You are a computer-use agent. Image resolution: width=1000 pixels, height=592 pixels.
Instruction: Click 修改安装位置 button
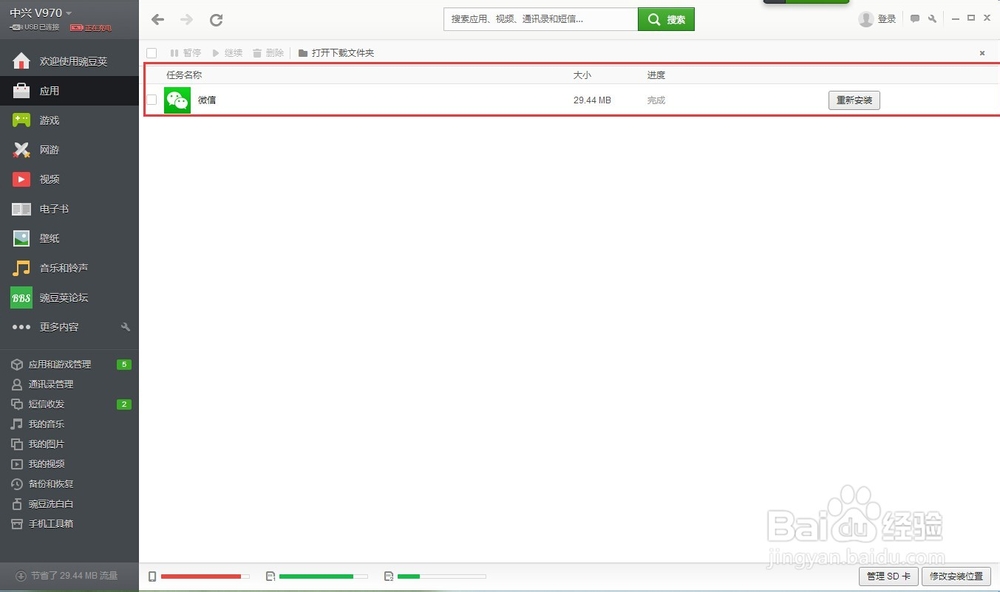956,576
